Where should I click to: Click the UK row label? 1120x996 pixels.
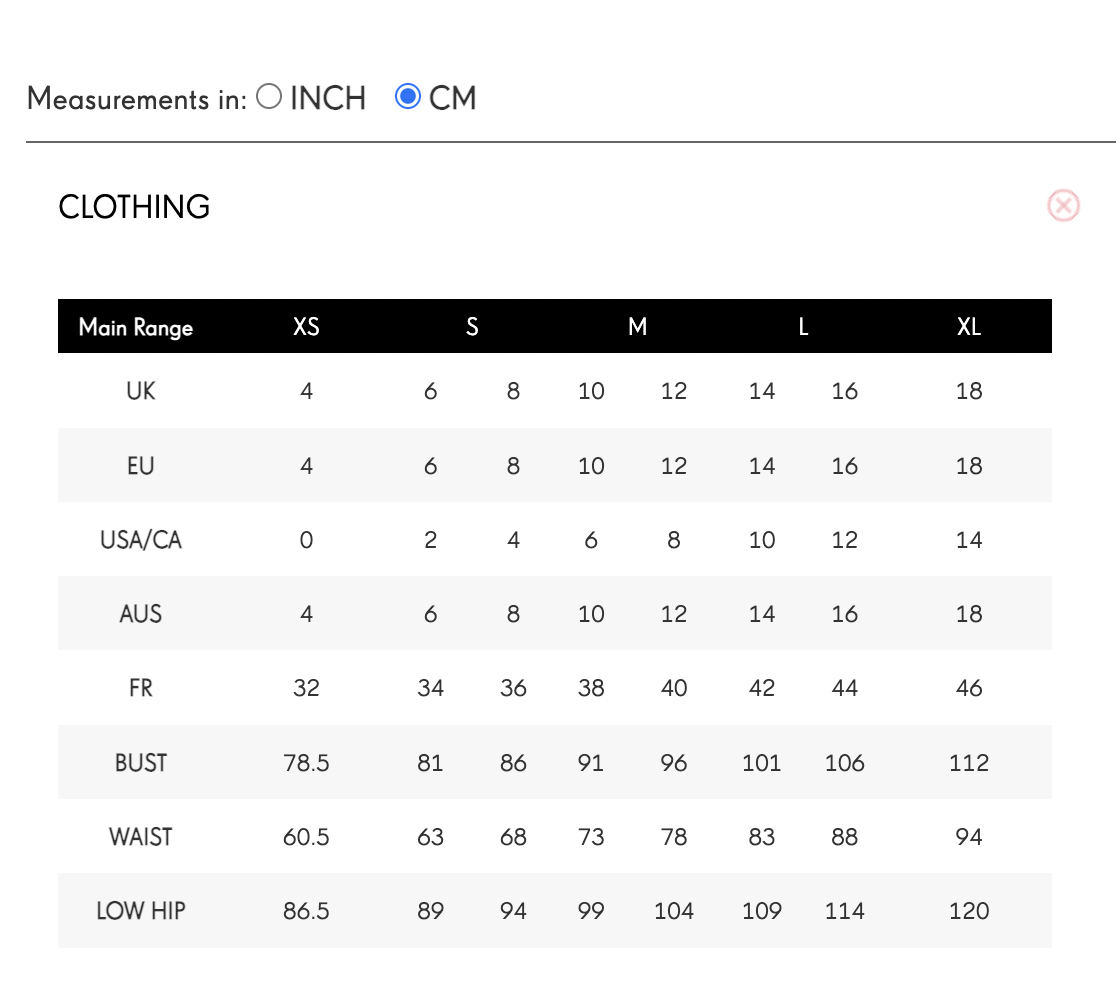141,391
